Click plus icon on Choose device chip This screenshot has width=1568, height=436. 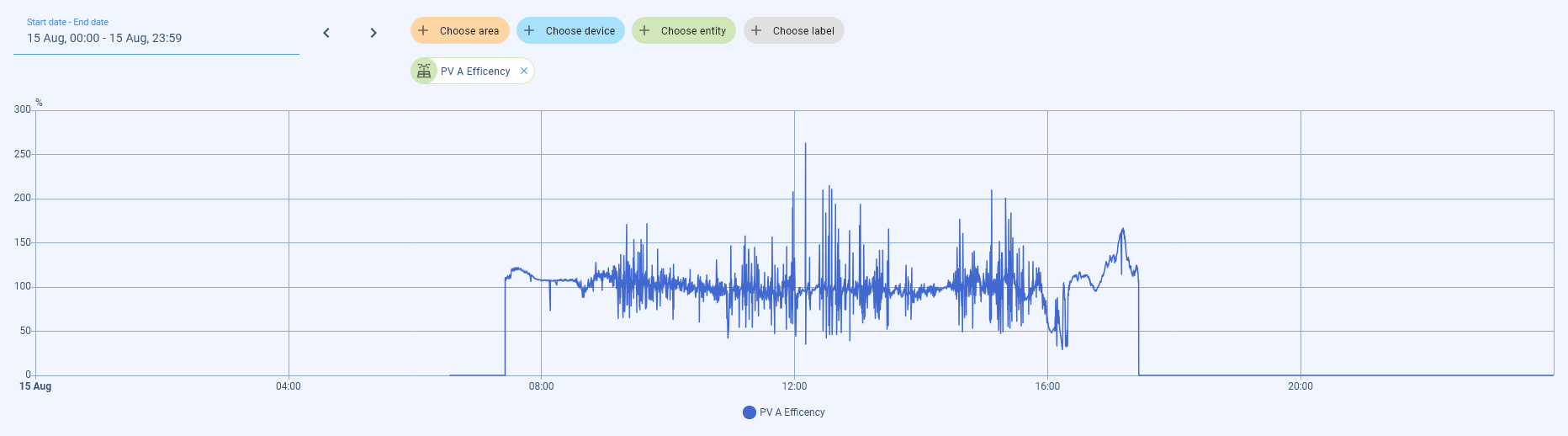click(529, 30)
